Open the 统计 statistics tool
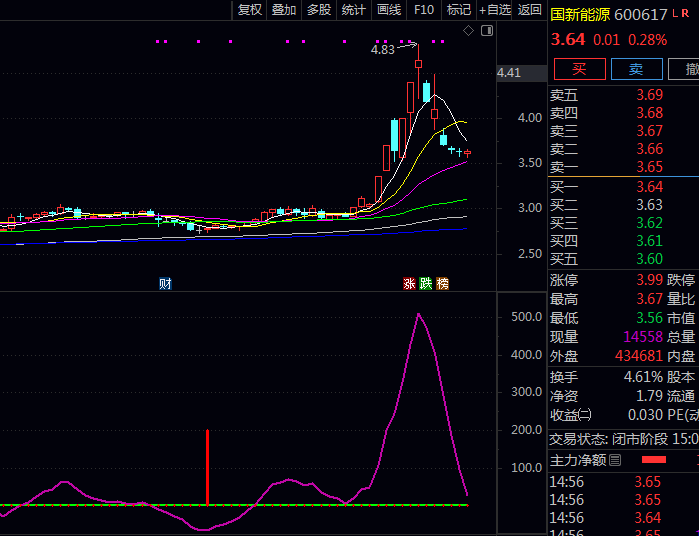699x536 pixels. point(354,10)
